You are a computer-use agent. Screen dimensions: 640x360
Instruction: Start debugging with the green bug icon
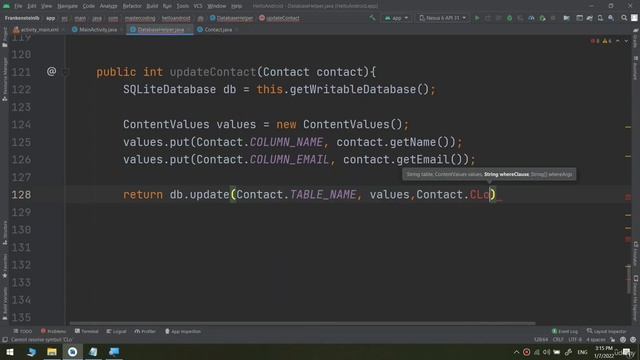[x=509, y=18]
